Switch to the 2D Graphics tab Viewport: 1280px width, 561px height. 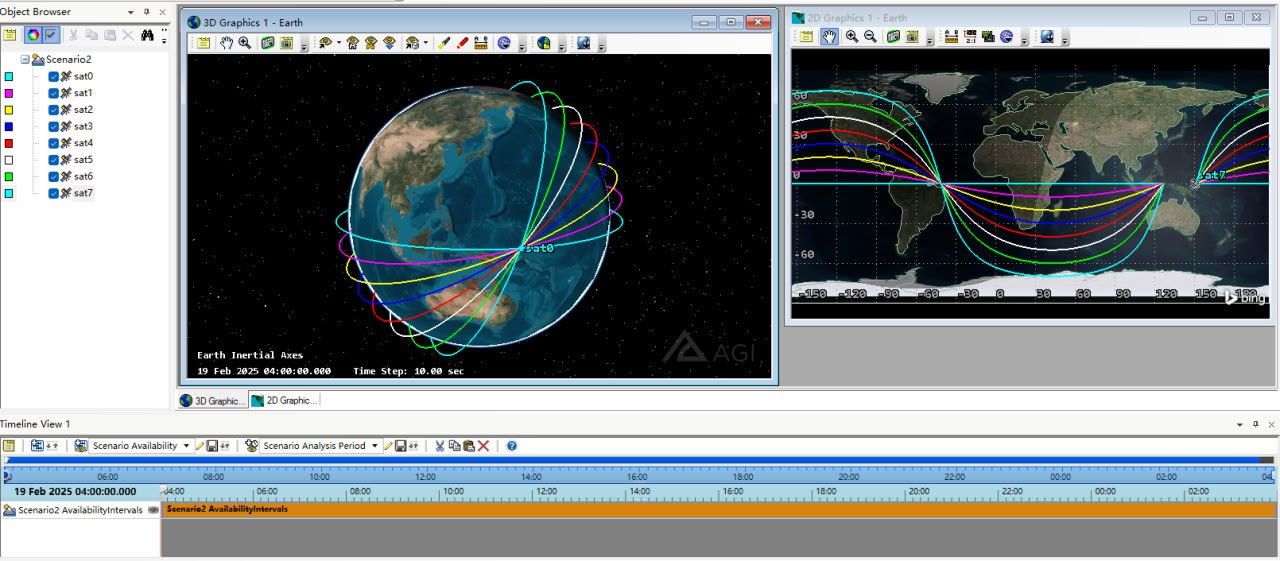(x=284, y=400)
